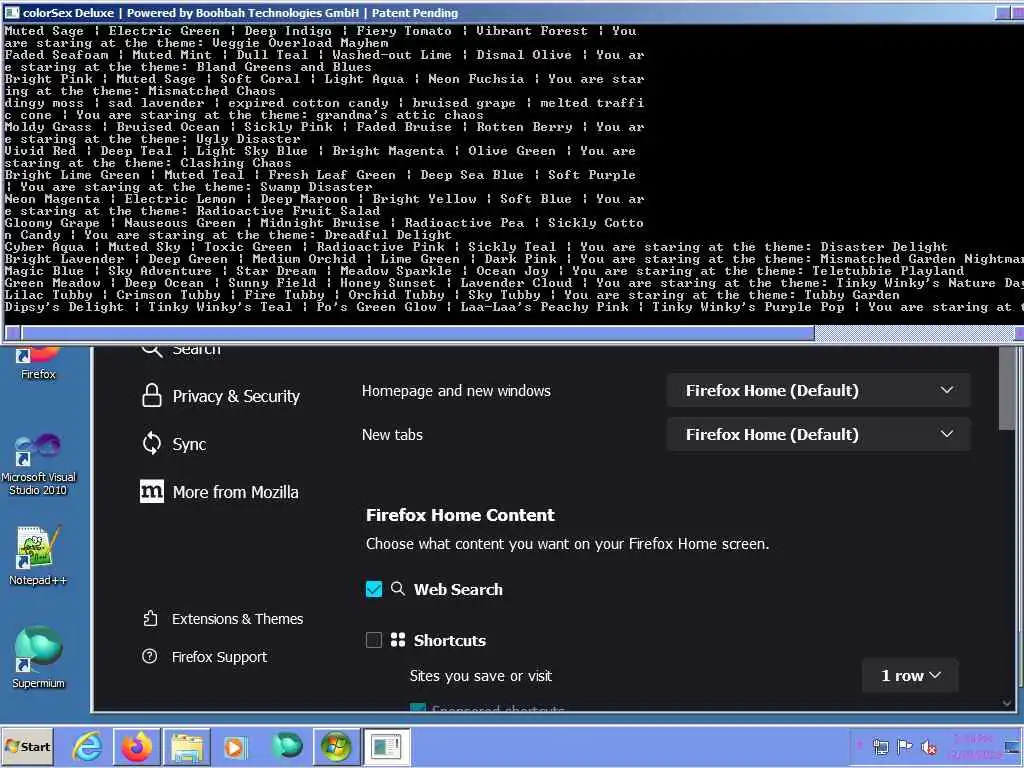1024x768 pixels.
Task: Click the 'New tabs' label
Action: coord(392,434)
